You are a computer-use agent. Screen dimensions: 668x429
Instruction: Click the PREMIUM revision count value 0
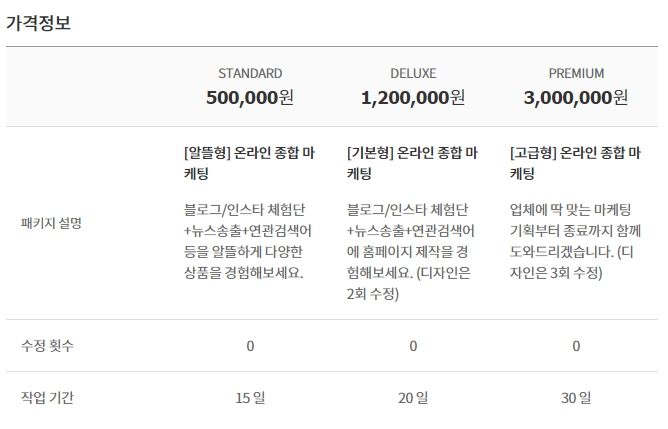pos(576,346)
